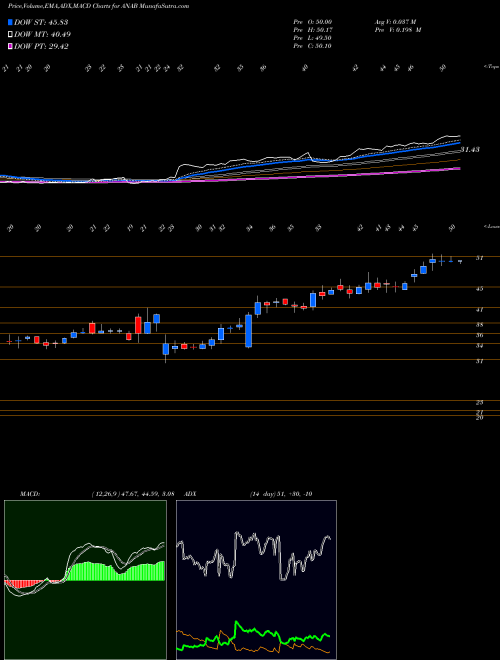Click the 31 price axis label
Viewport: 500px width, 660px height.
tap(479, 361)
